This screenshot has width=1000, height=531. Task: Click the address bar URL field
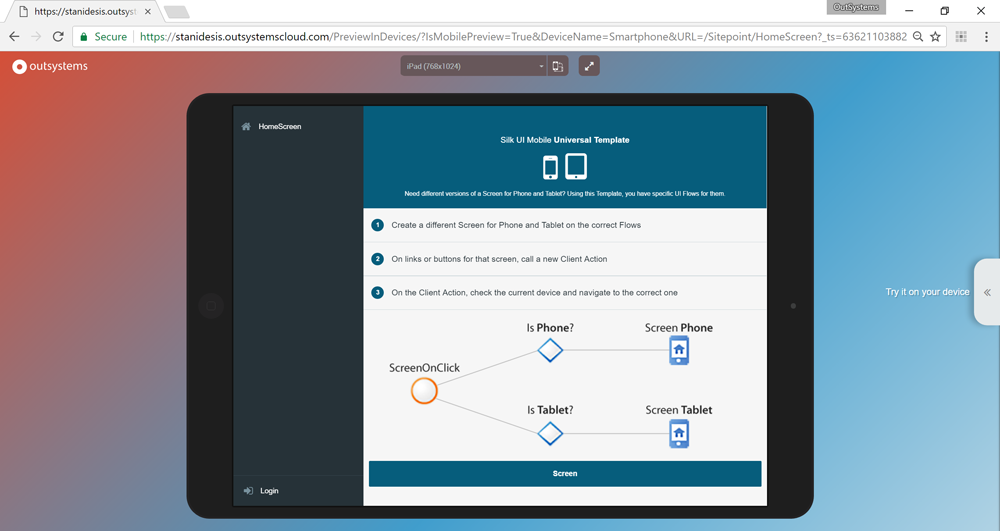coord(520,37)
